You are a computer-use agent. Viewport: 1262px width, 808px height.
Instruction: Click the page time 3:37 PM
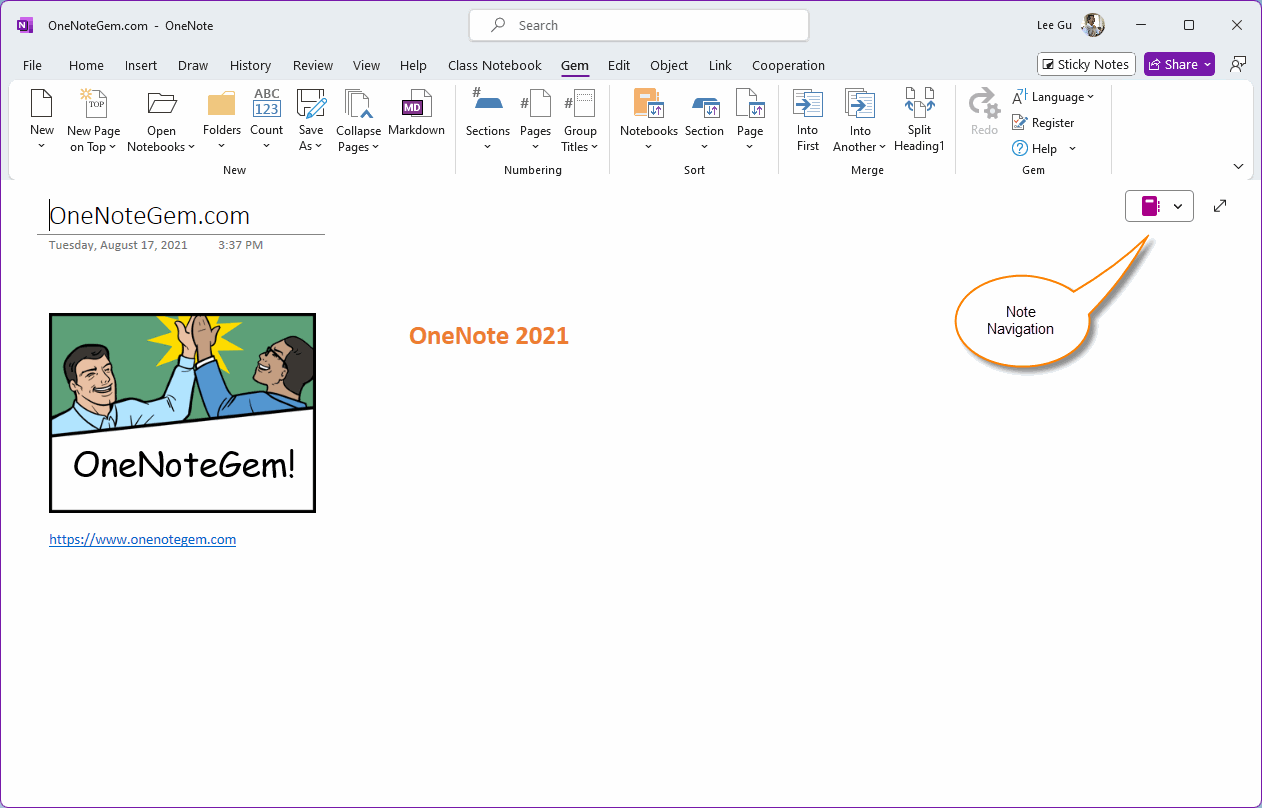[x=241, y=245]
